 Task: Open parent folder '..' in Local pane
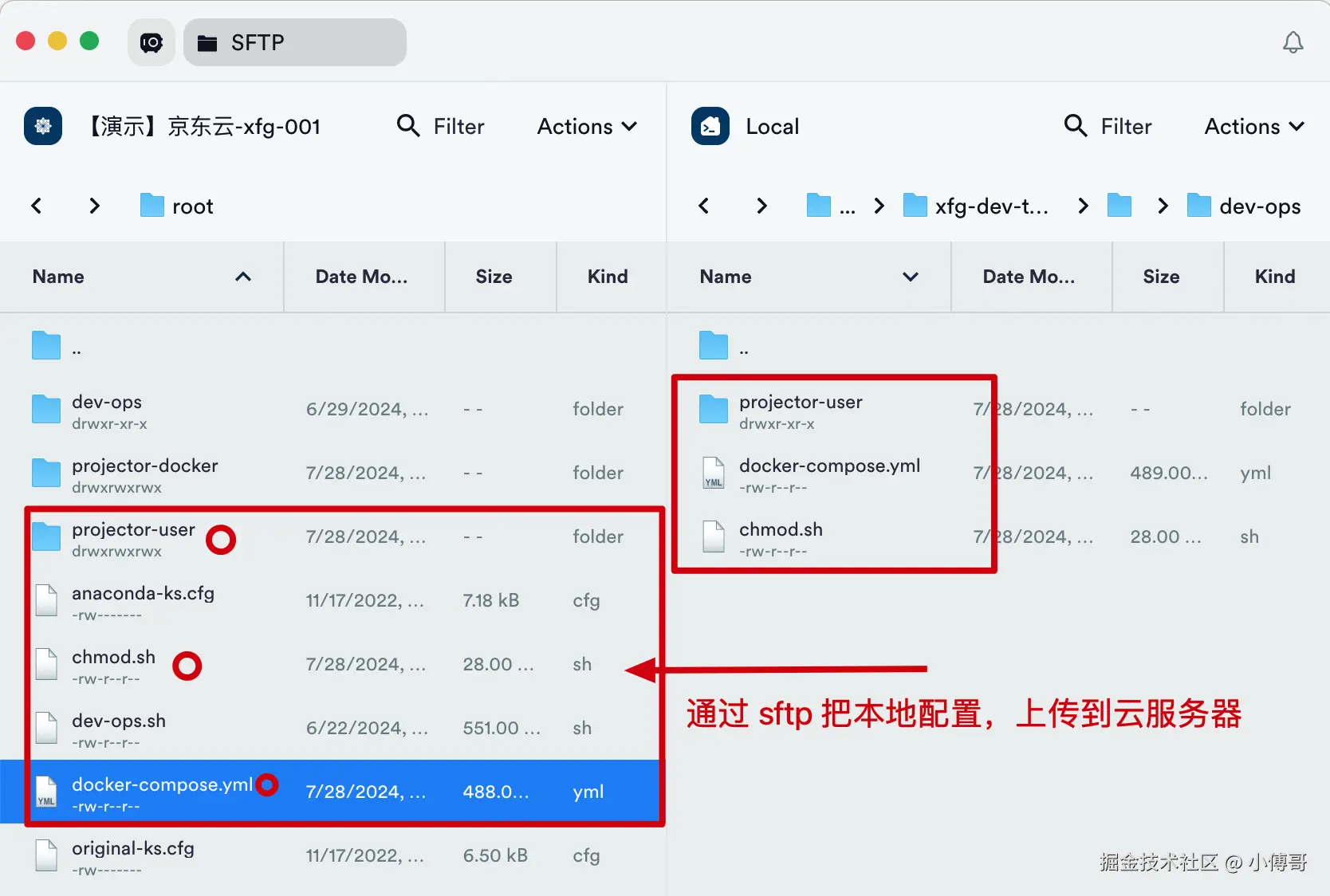(x=998, y=345)
